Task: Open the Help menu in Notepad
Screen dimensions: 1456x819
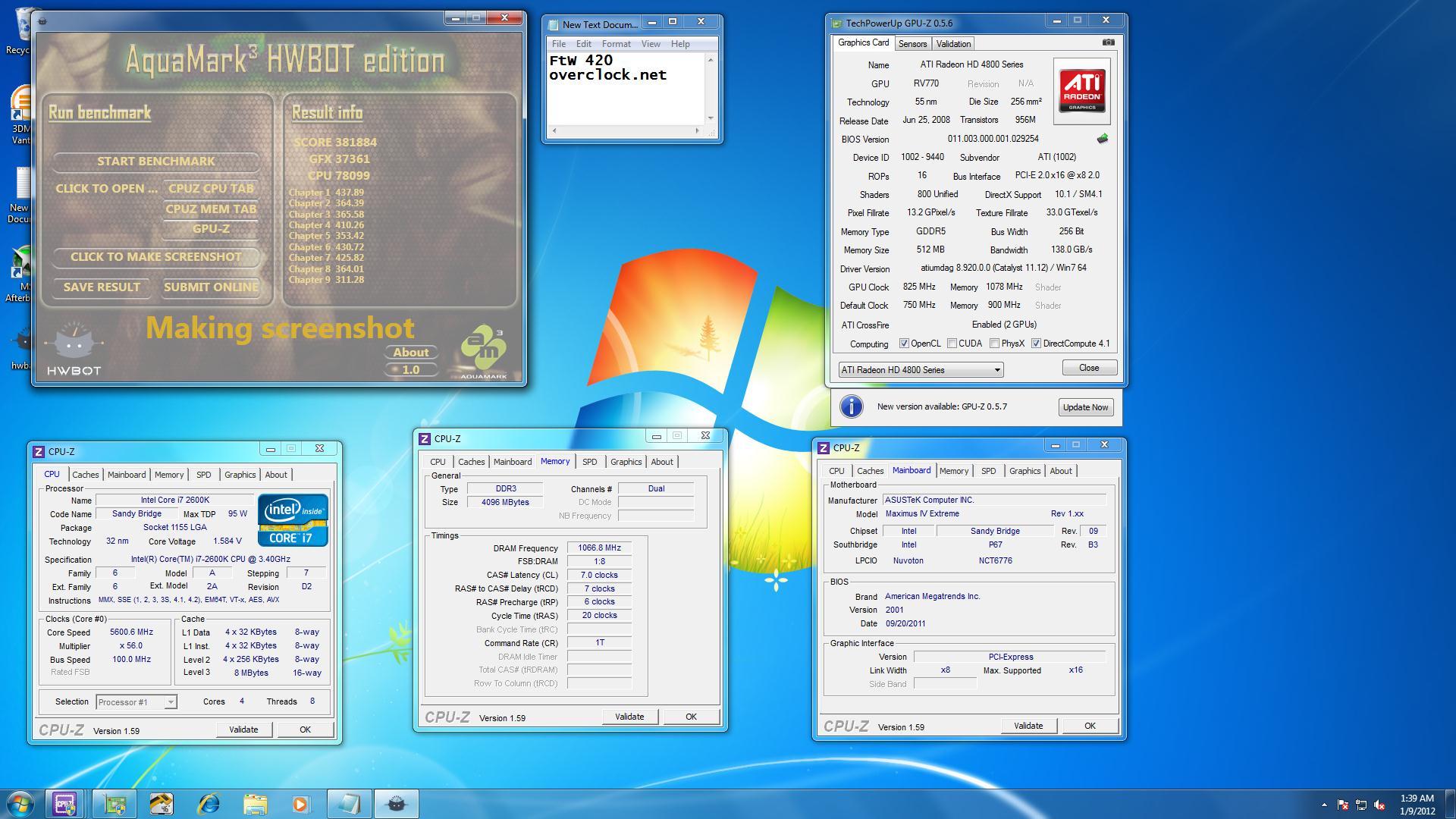Action: click(x=680, y=44)
